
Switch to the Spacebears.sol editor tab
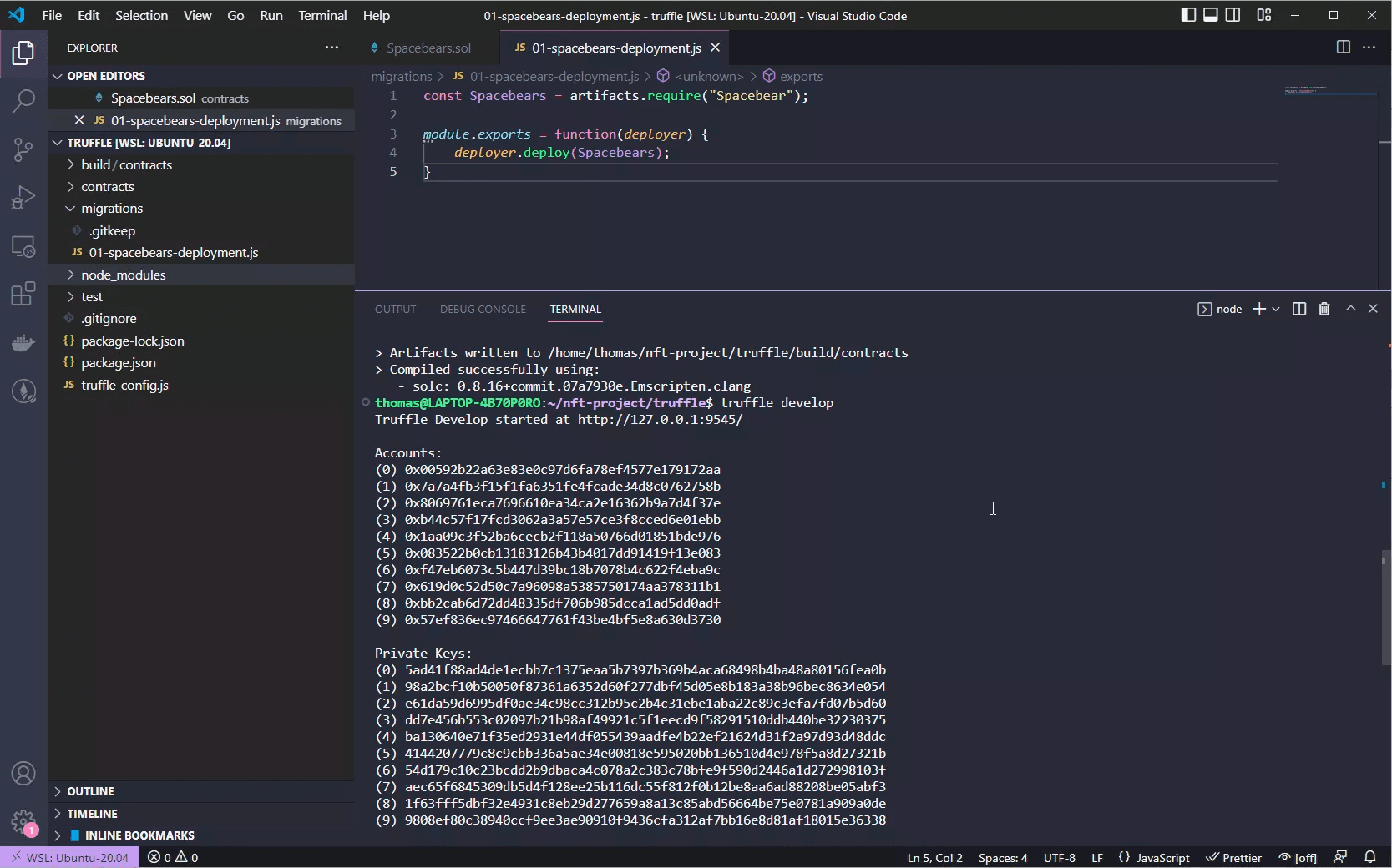click(x=428, y=48)
